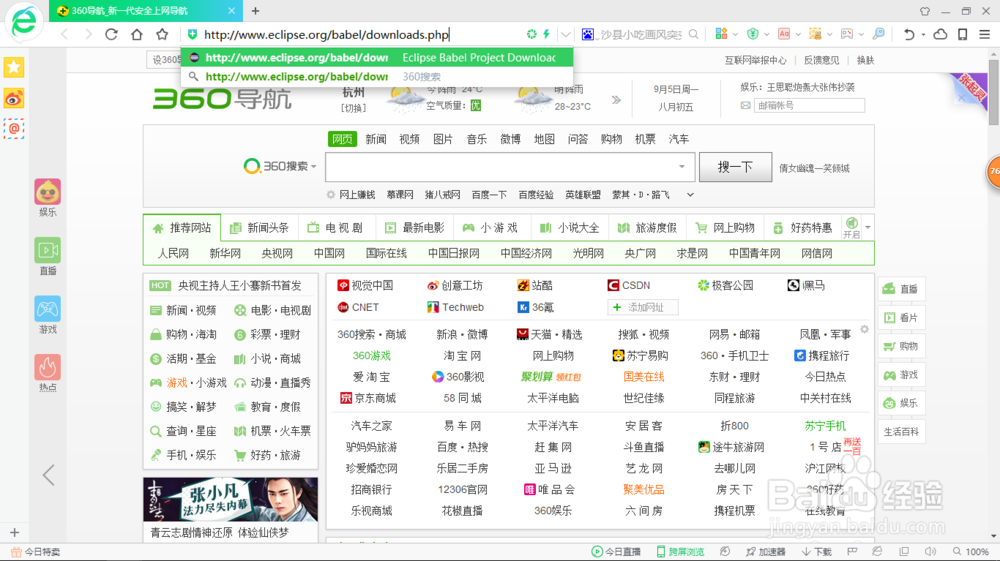Screen dimensions: 1000x561
Task: Click the 邮箱帐号 input field
Action: tap(809, 105)
